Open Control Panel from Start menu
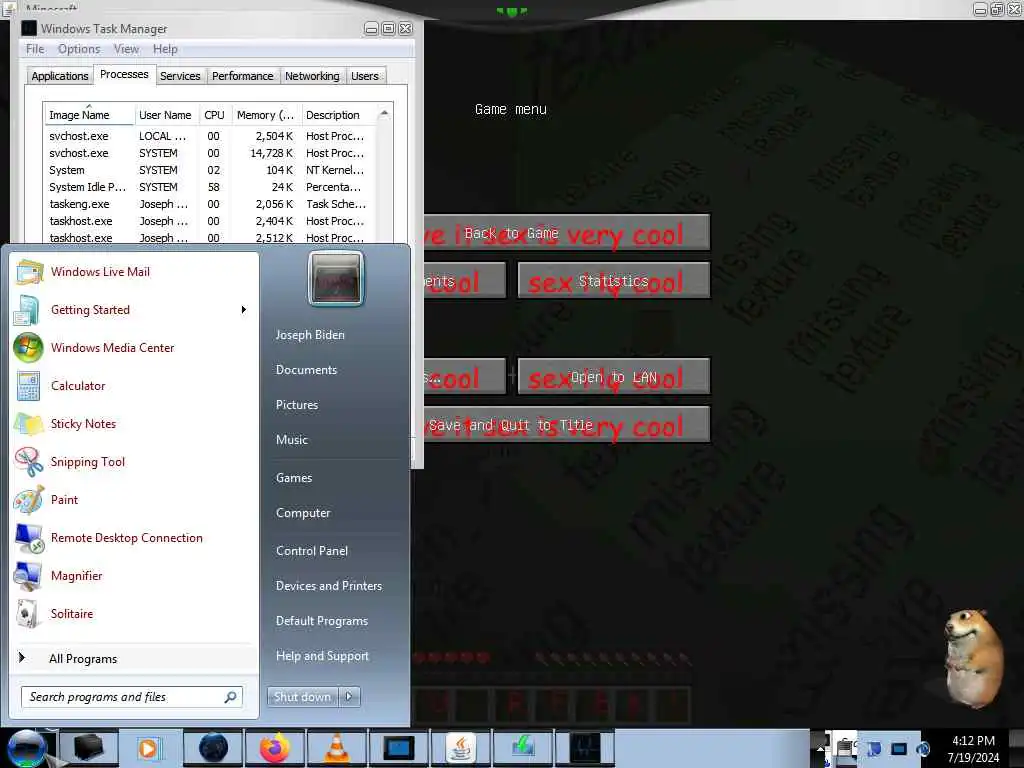Viewport: 1024px width, 768px height. [x=312, y=551]
